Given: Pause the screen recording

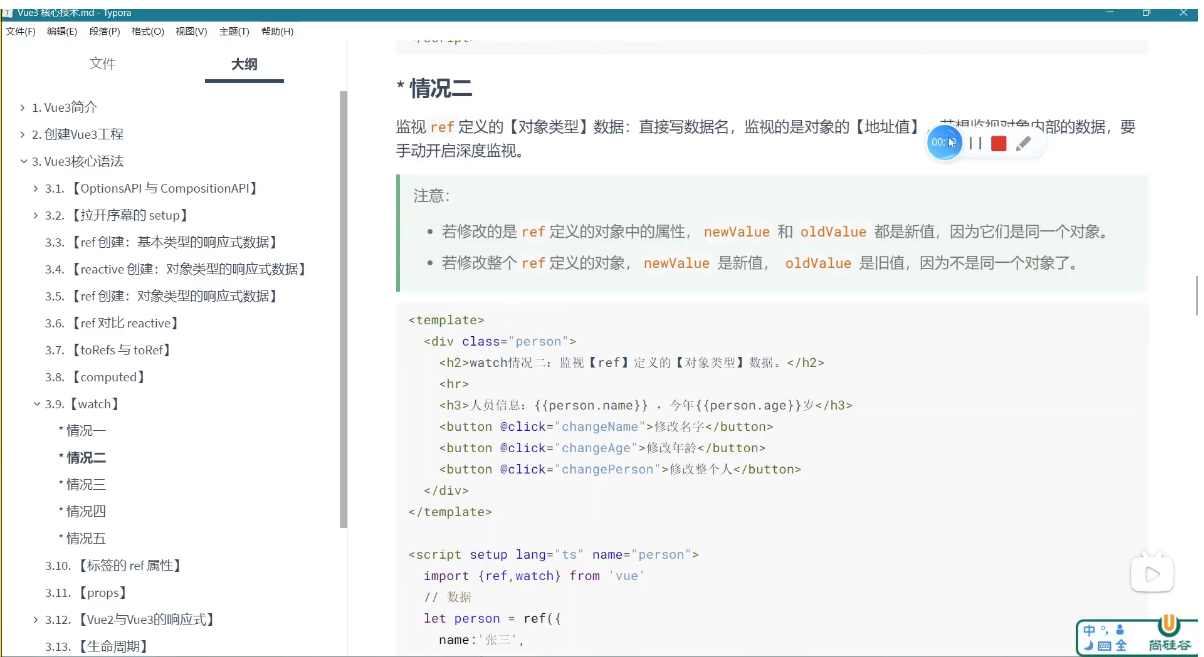Looking at the screenshot, I should coord(976,143).
